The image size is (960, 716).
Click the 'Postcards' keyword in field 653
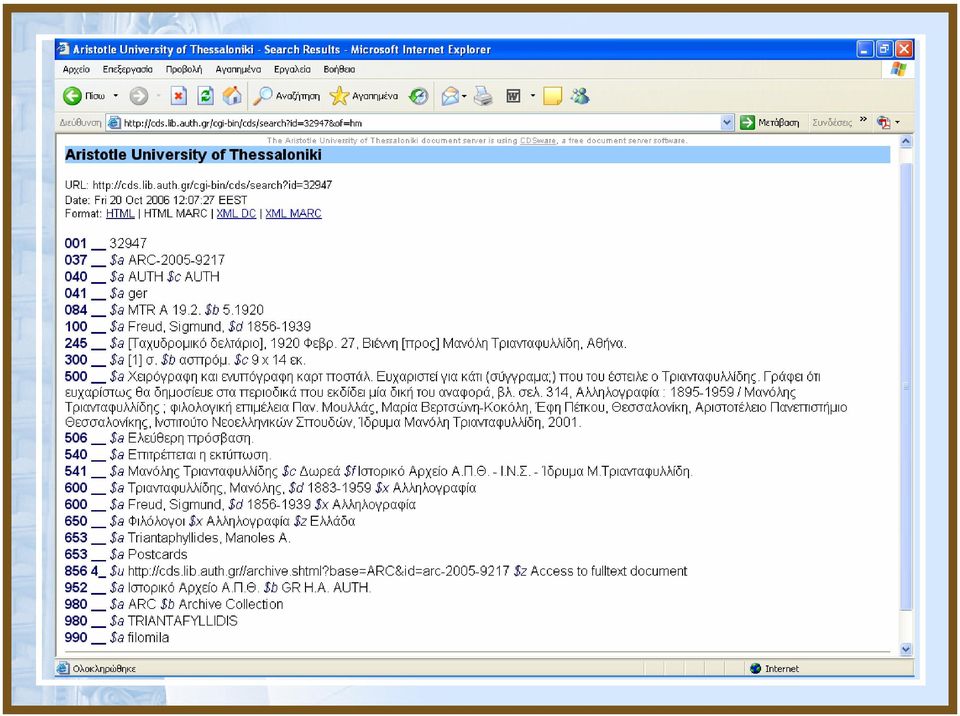click(157, 554)
